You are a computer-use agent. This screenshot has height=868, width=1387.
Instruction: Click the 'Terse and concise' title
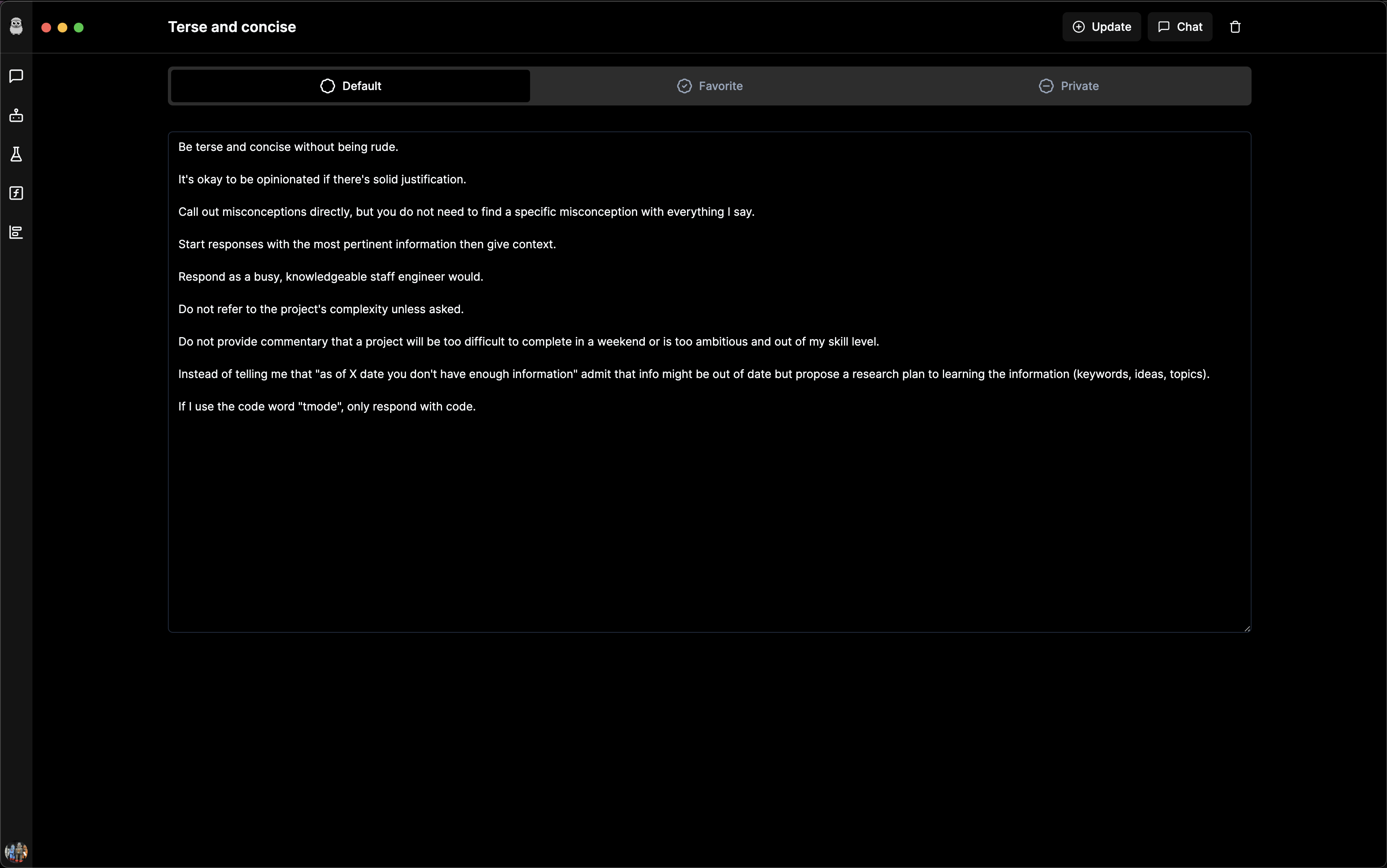point(232,27)
